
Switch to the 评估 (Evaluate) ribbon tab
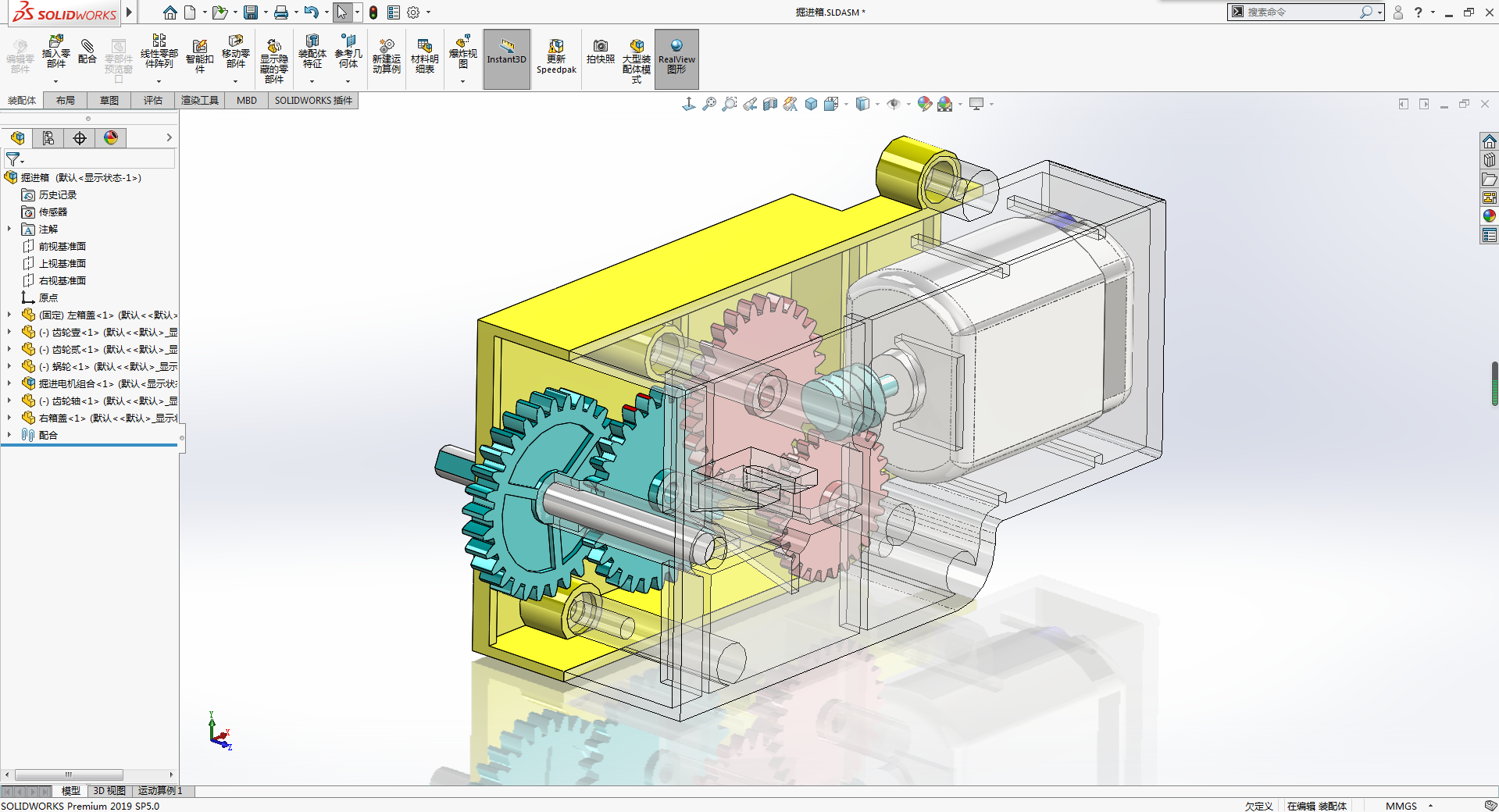(153, 101)
